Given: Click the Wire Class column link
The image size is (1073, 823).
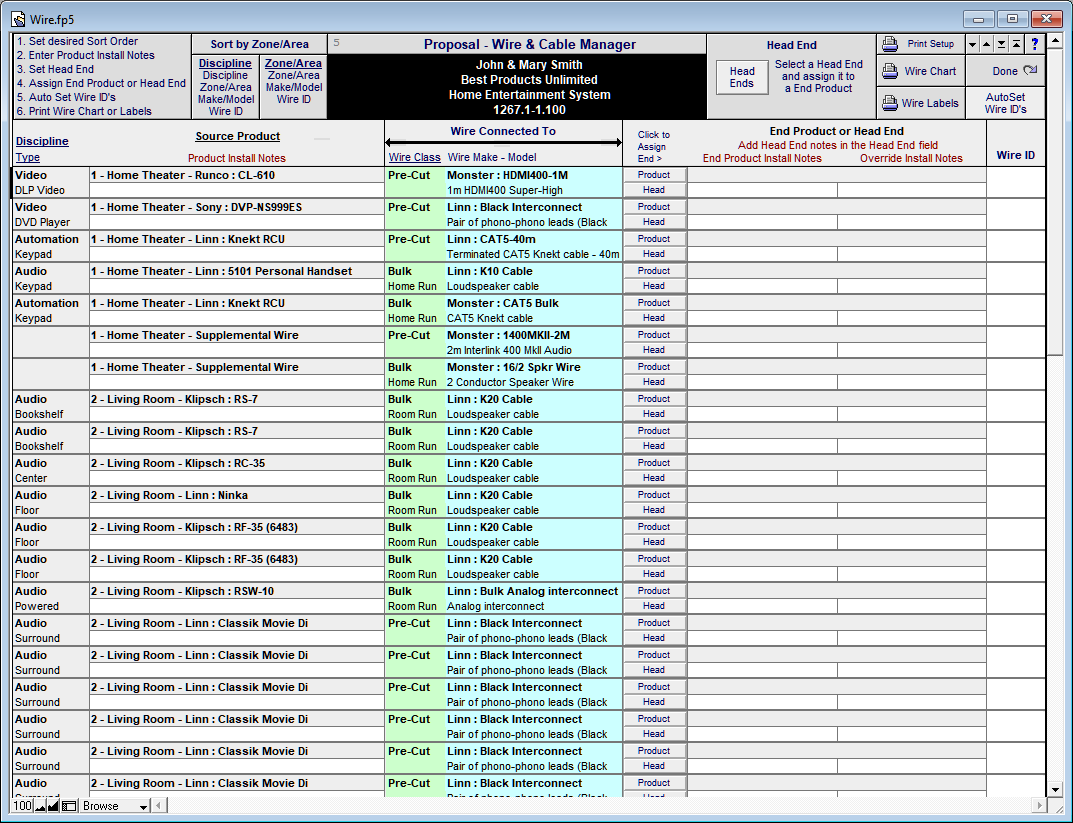Looking at the screenshot, I should (415, 157).
